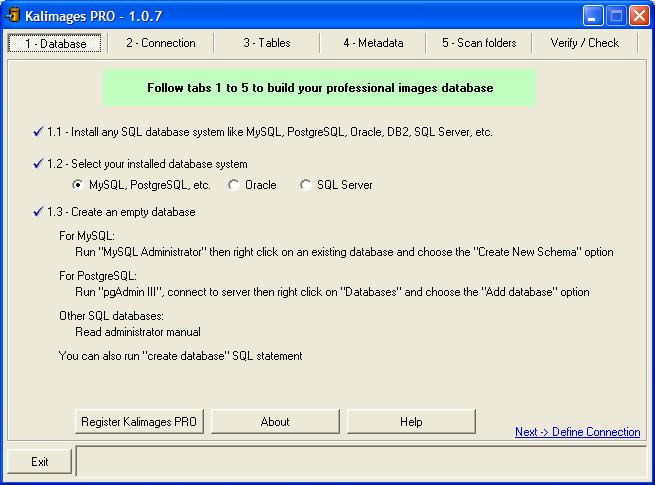Open the About dialog button
Viewport: 655px width, 485px height.
click(275, 422)
